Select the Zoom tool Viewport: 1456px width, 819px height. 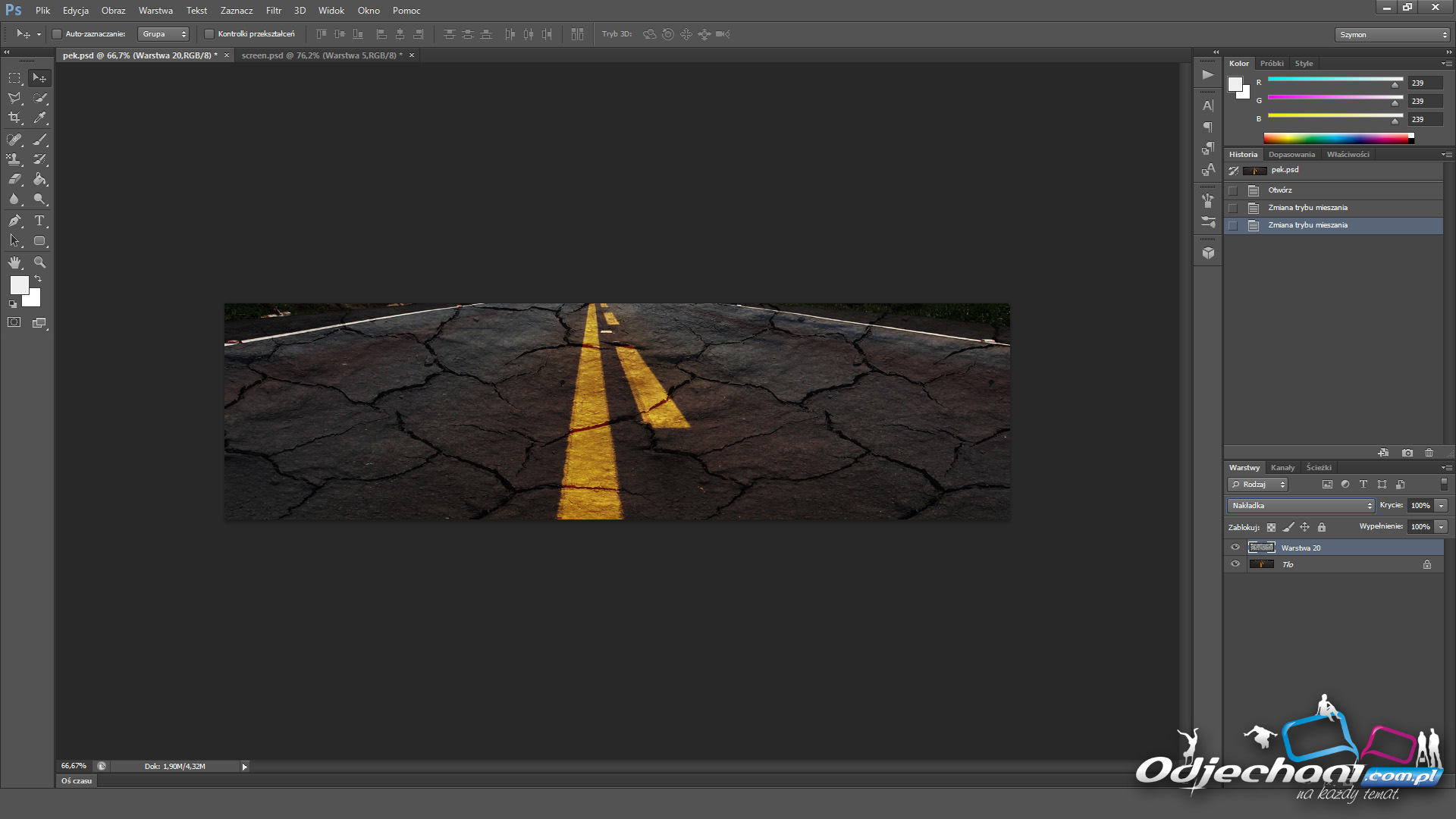tap(39, 262)
